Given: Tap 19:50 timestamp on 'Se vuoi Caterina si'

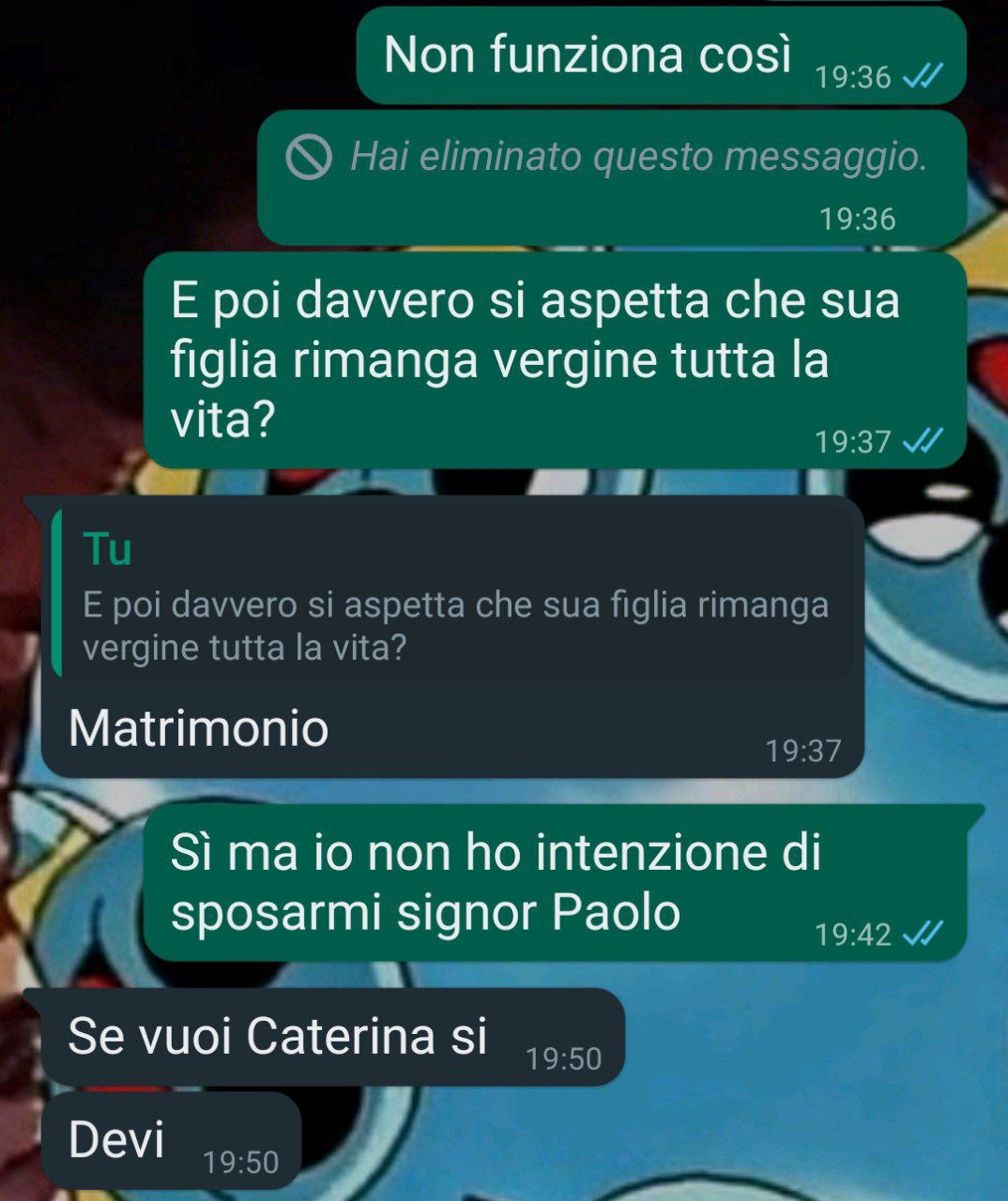Looking at the screenshot, I should 564,1058.
